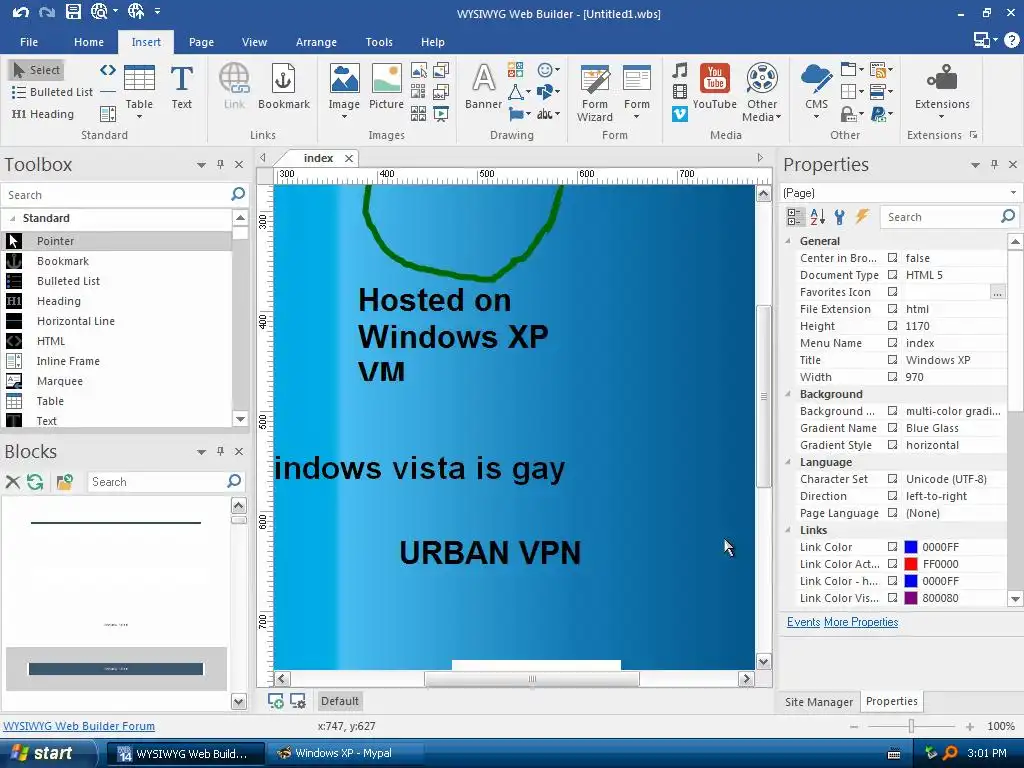This screenshot has width=1024, height=768.
Task: Click the Toolbox search field
Action: pyautogui.click(x=116, y=195)
